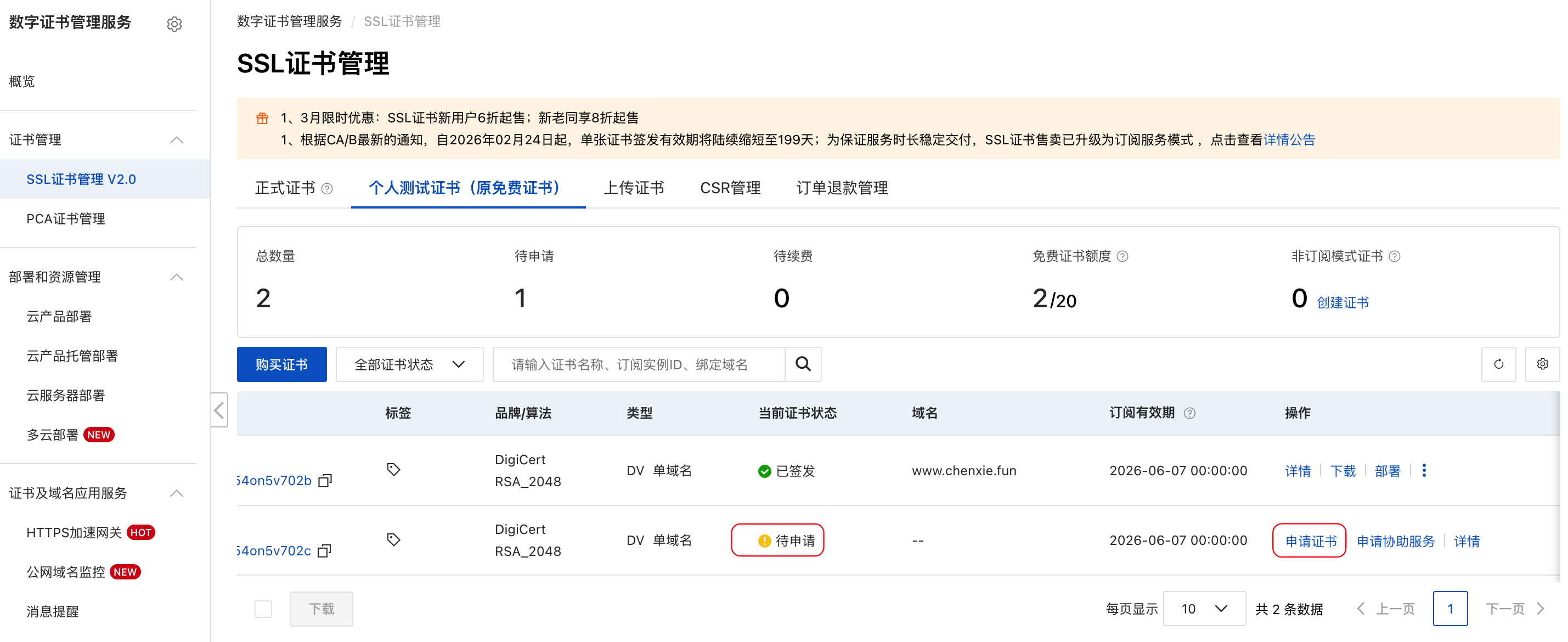The image size is (1568, 642).
Task: Open the 全部证书状态 filter dropdown
Action: click(409, 364)
